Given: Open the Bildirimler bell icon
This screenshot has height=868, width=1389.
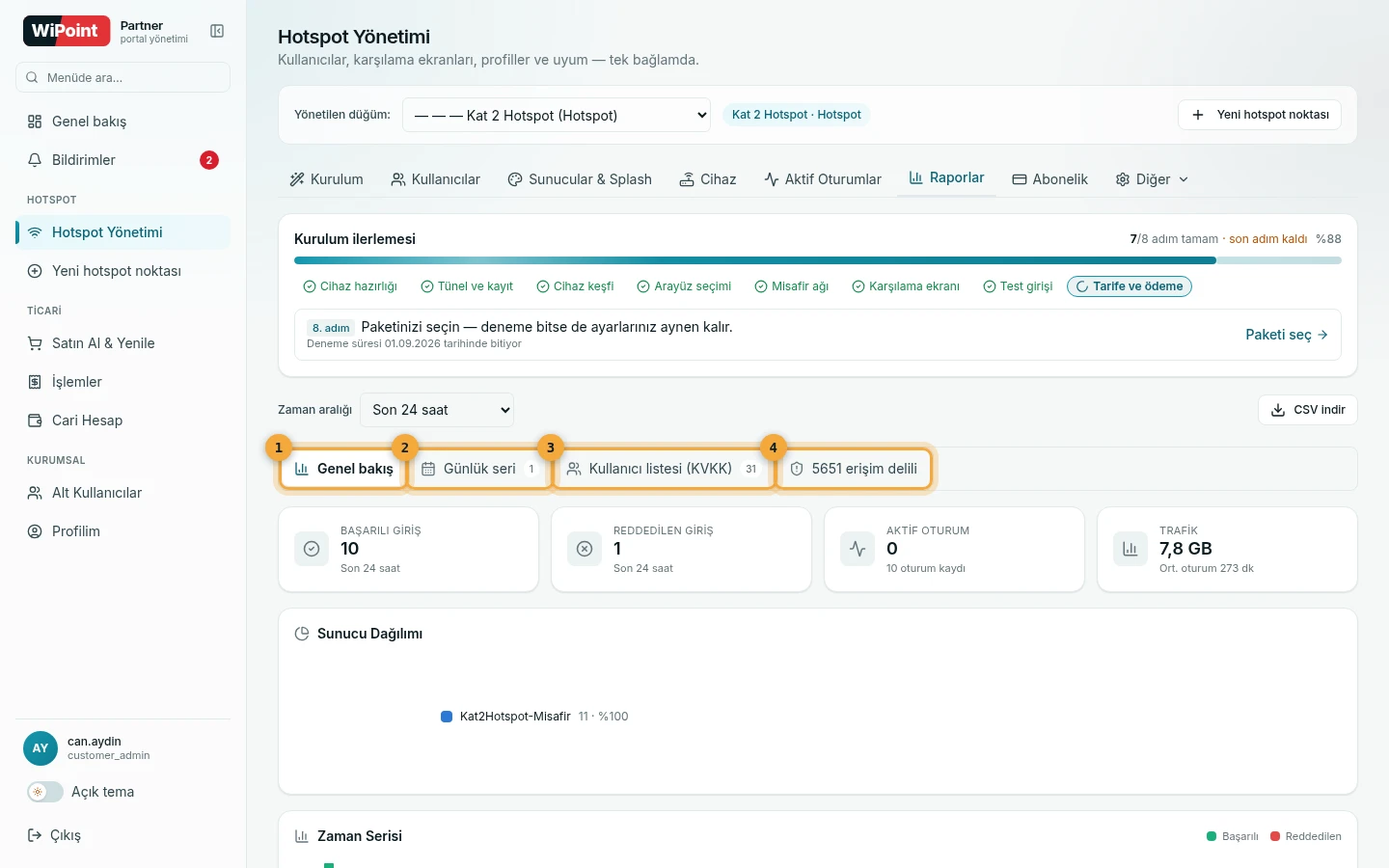Looking at the screenshot, I should click(x=35, y=160).
